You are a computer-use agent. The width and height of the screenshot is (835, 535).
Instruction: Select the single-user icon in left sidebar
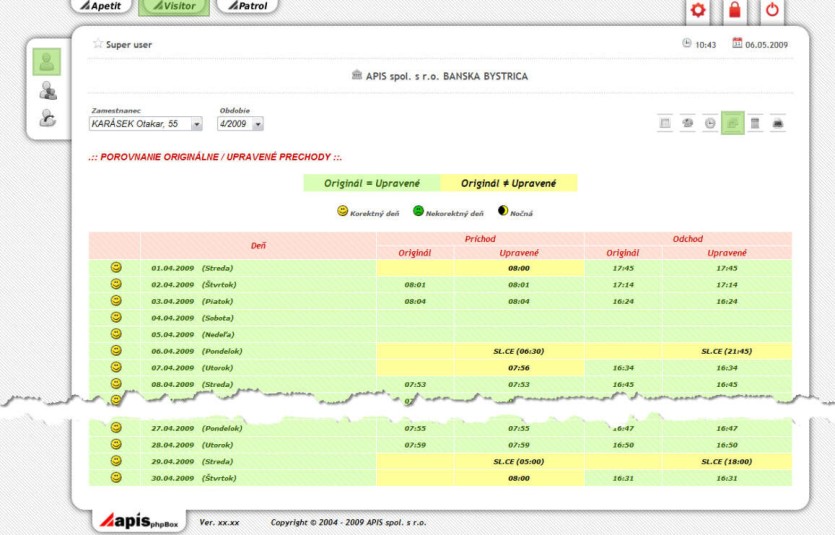[x=46, y=62]
